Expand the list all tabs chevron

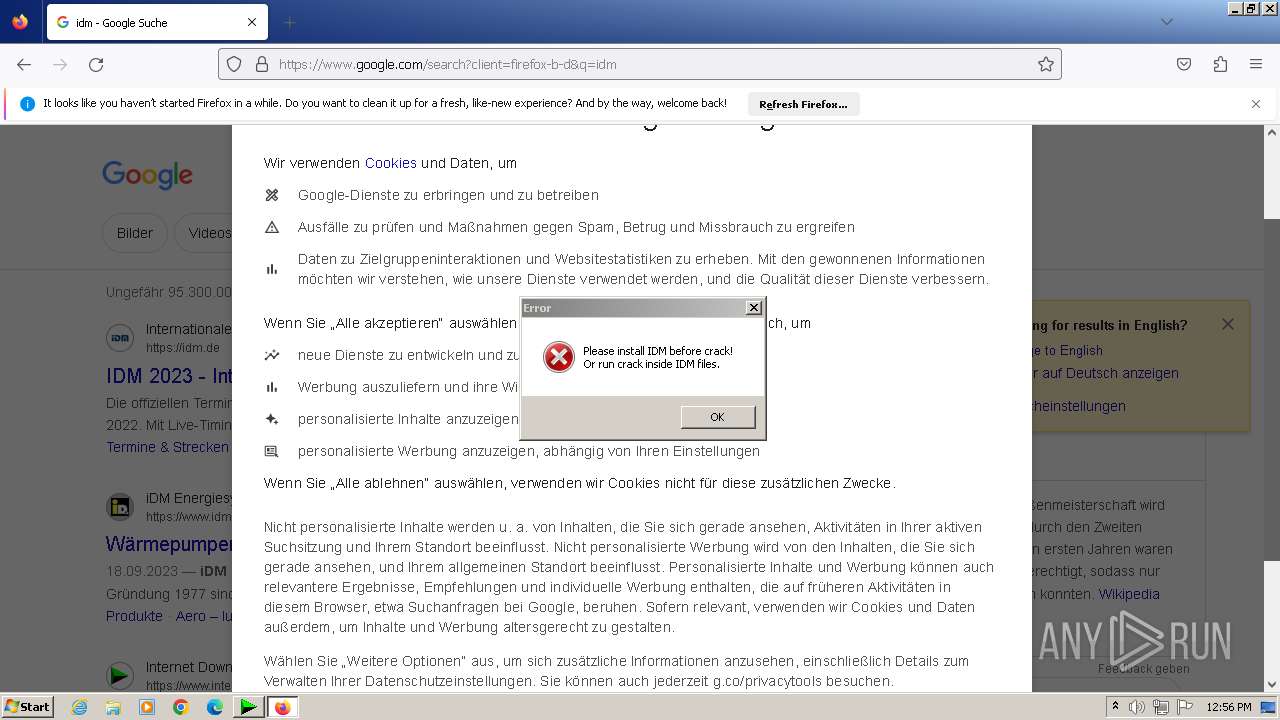coord(1167,22)
